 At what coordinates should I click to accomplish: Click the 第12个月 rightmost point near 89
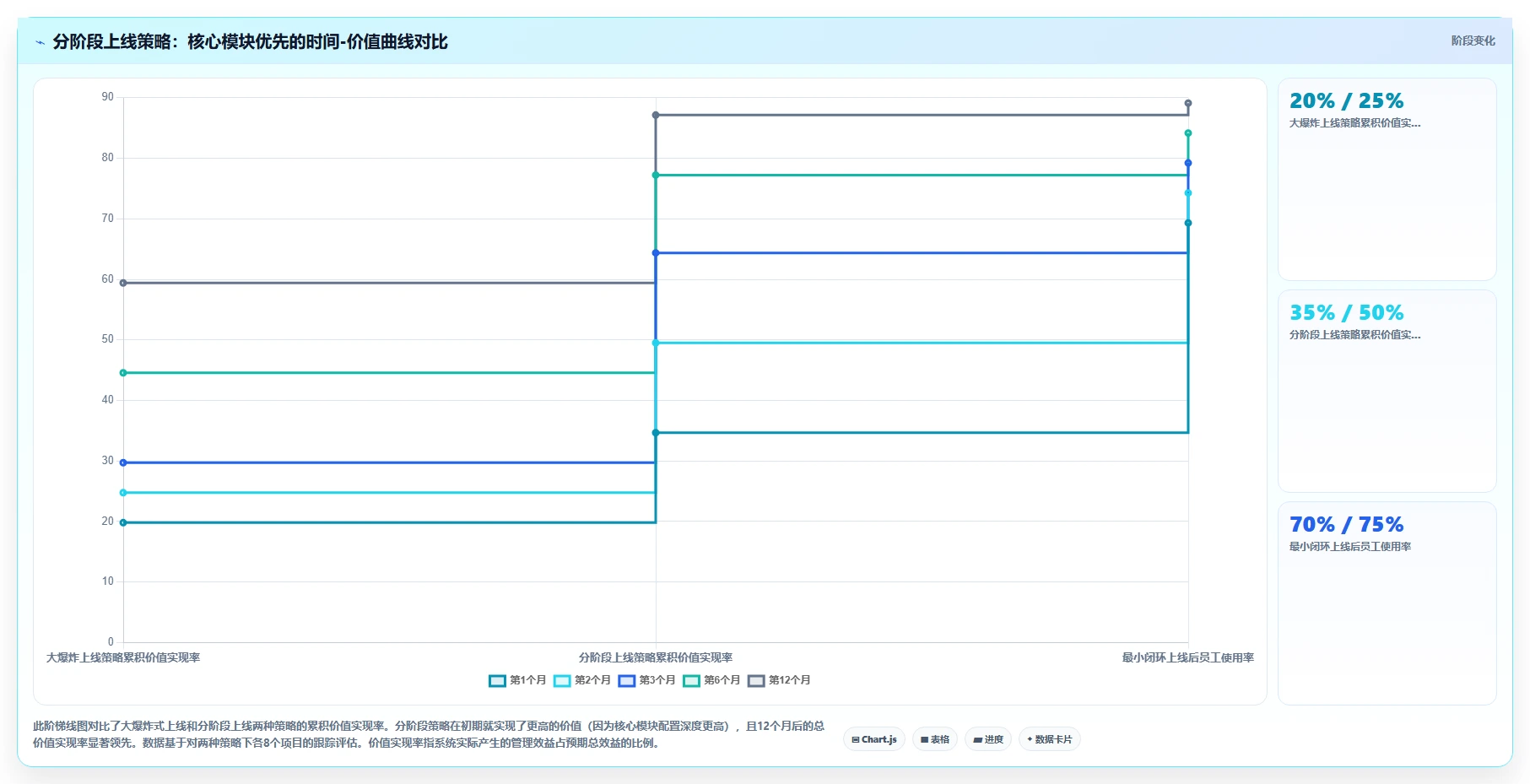[1188, 104]
